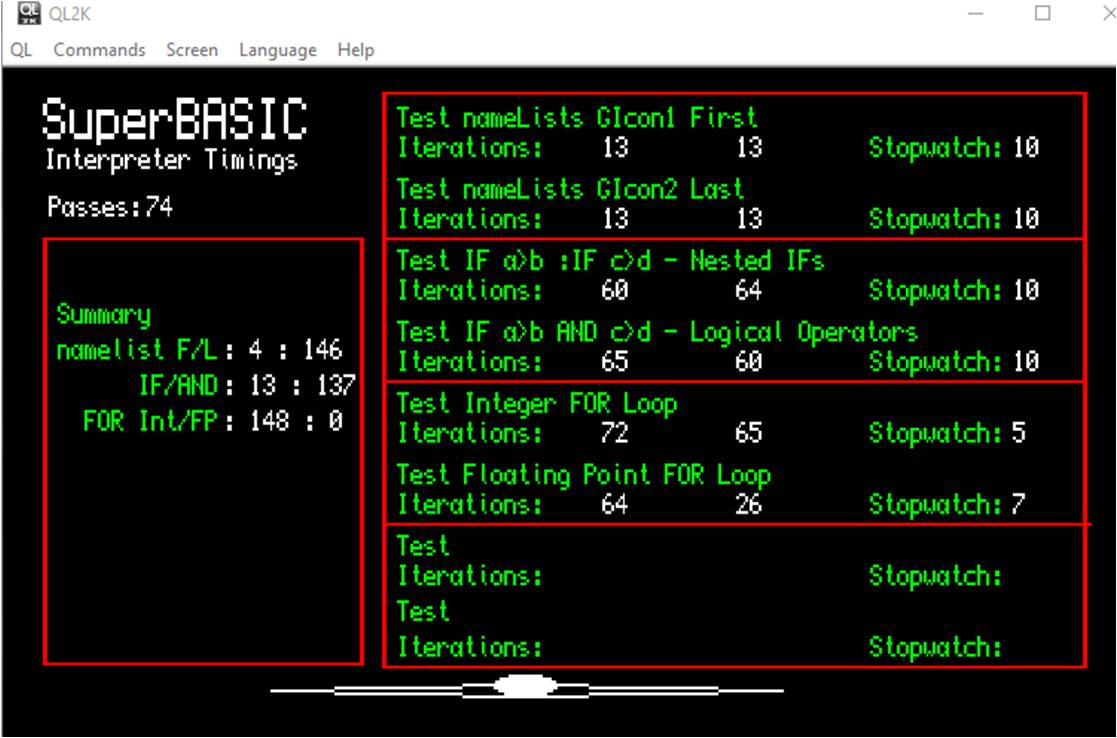Click 'Iterations:' label under Integer FOR Loop
The image size is (1117, 738).
pos(469,432)
